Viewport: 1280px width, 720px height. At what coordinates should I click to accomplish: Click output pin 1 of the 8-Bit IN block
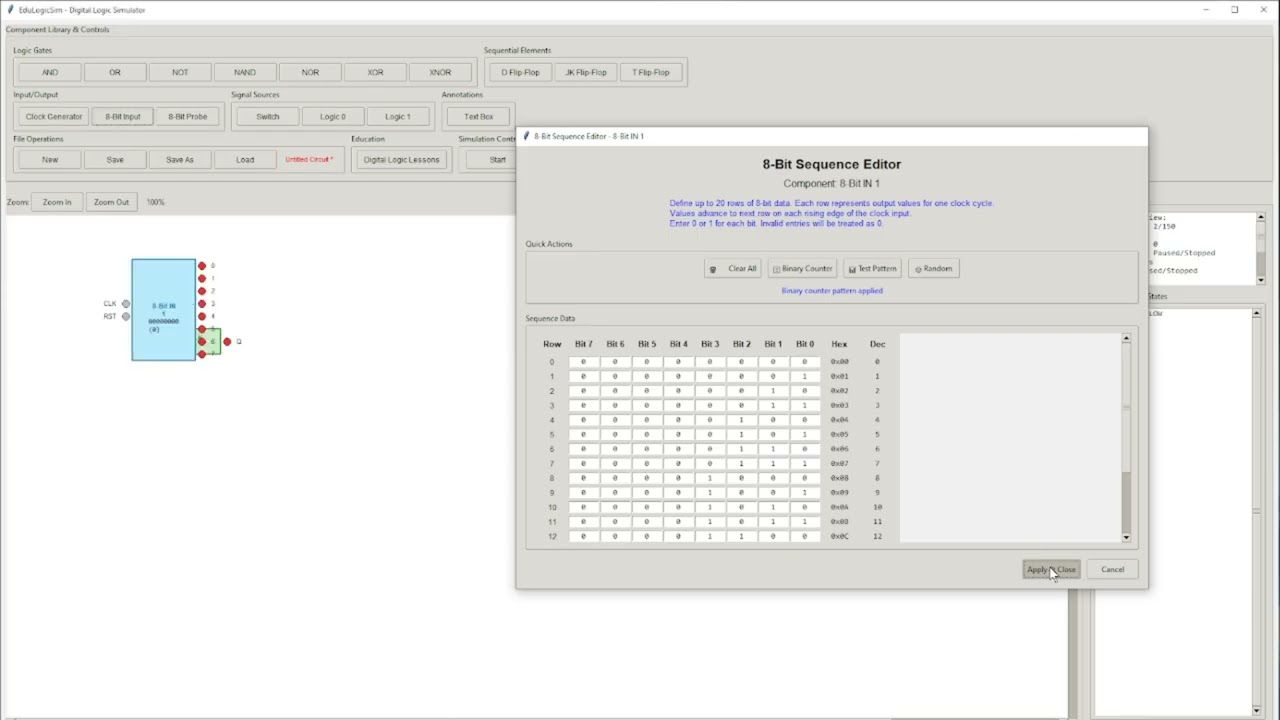click(x=202, y=279)
